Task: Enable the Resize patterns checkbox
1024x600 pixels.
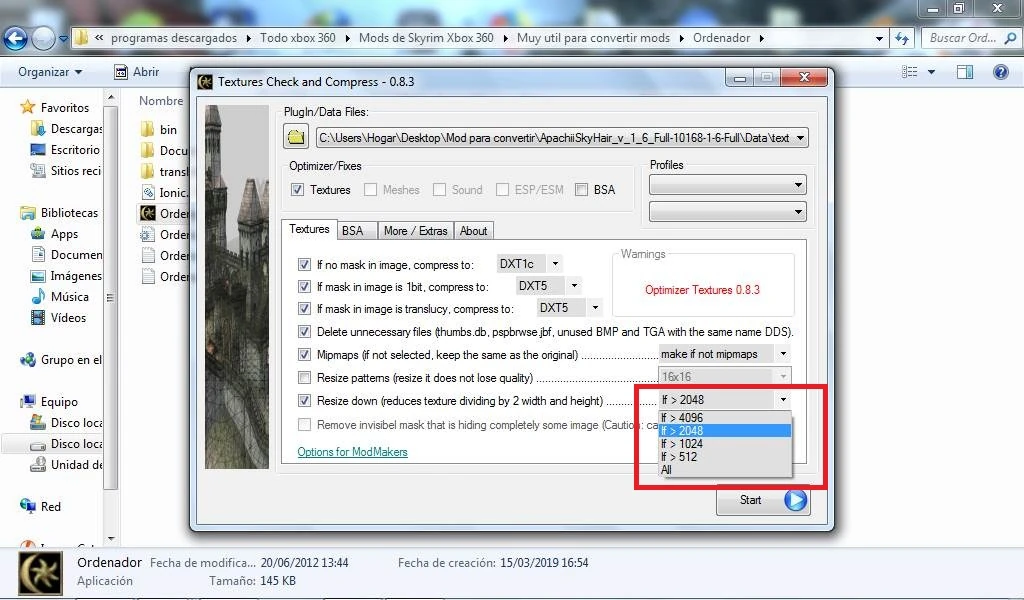Action: (x=304, y=377)
